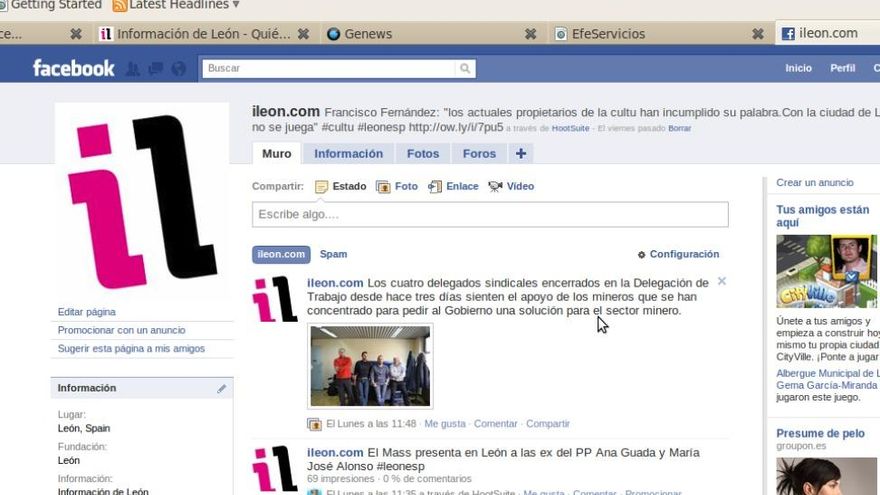Click the Latest Headlines RSS icon
The width and height of the screenshot is (880, 495).
point(120,5)
